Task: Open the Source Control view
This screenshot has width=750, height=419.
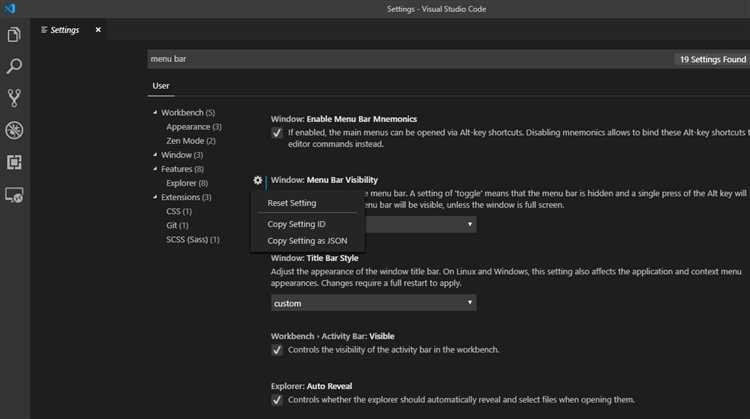Action: 14,98
